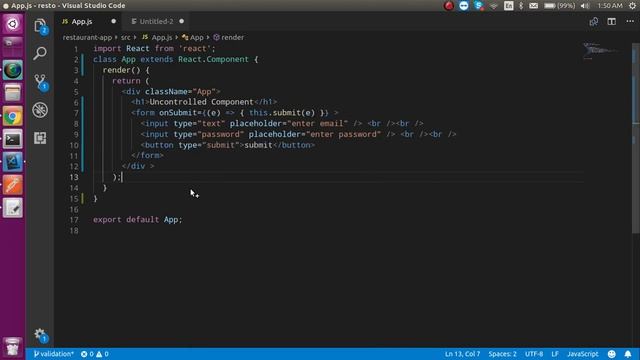Open the Search view icon
Image resolution: width=640 pixels, height=360 pixels.
tap(40, 53)
